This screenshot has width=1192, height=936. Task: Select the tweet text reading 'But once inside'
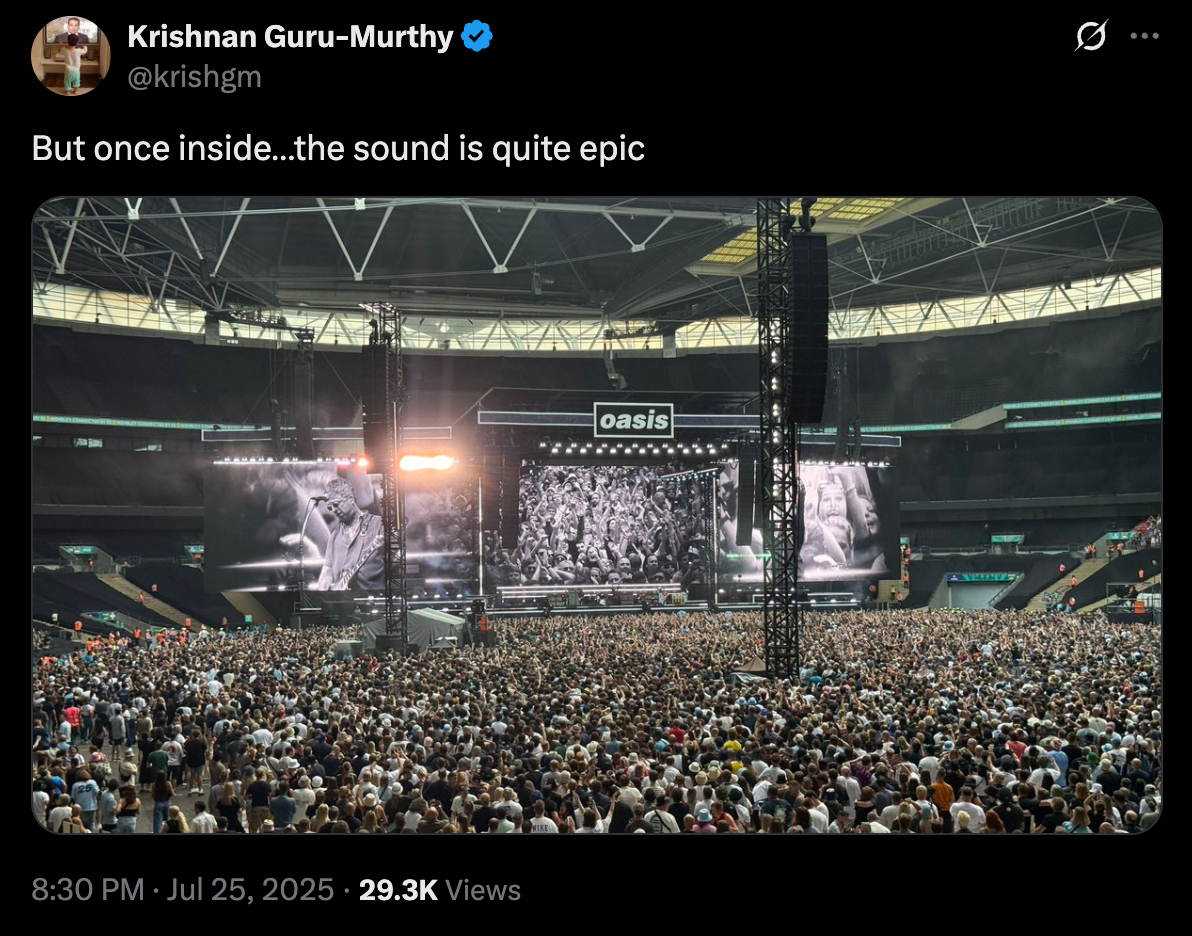pos(338,148)
